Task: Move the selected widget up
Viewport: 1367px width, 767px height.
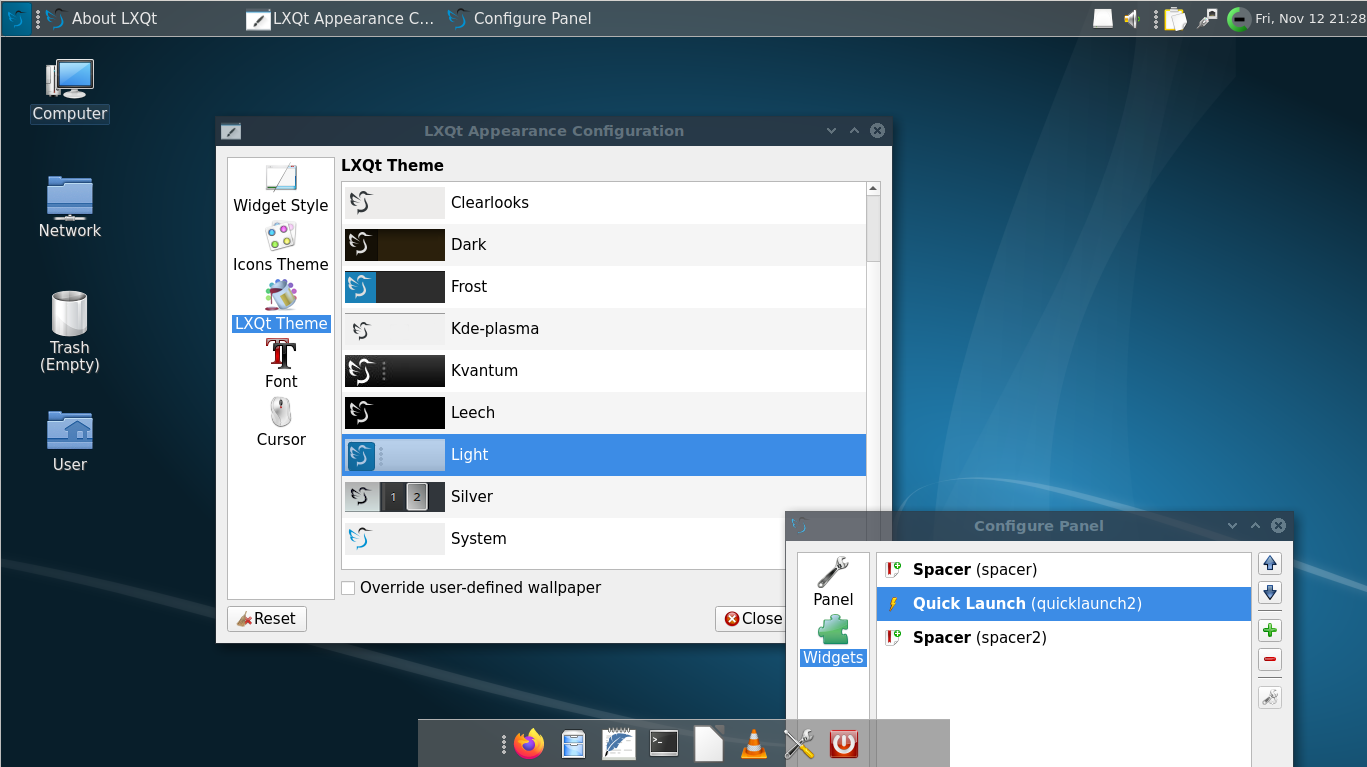Action: pos(1269,564)
